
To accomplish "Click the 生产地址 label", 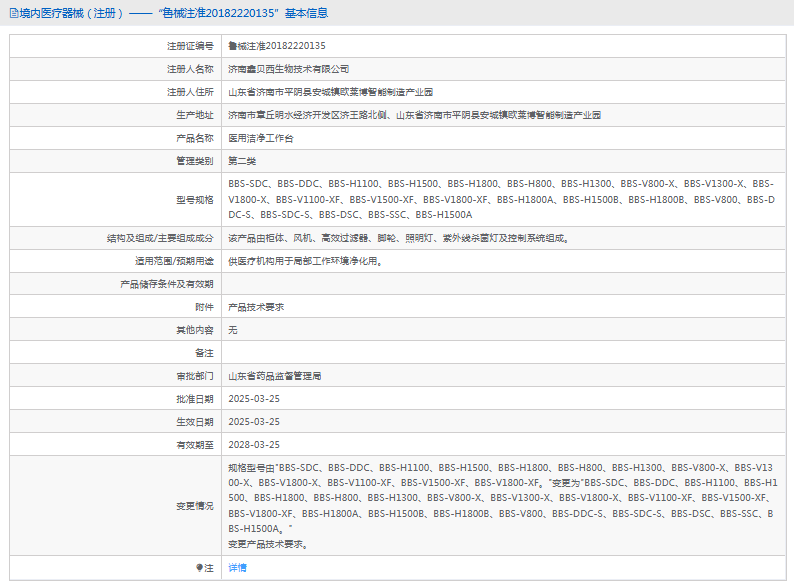I will point(195,115).
